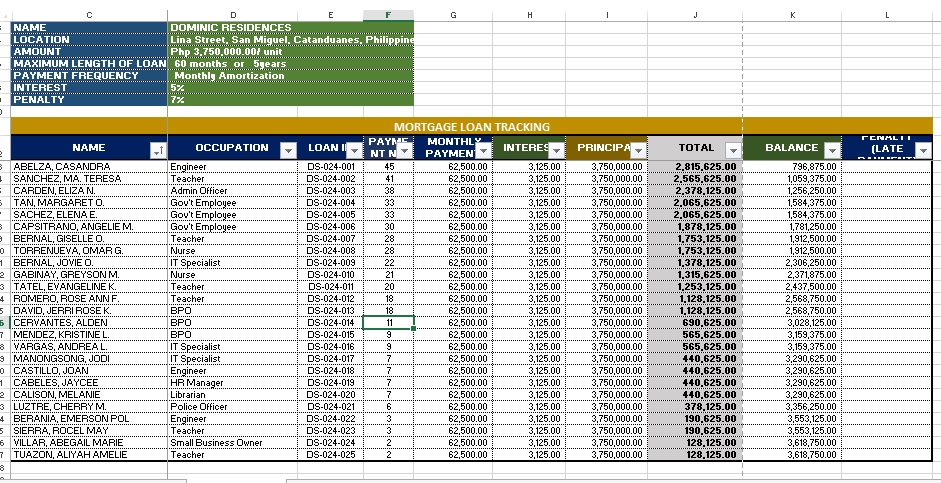Select the HR Manager occupation cell

[x=233, y=383]
